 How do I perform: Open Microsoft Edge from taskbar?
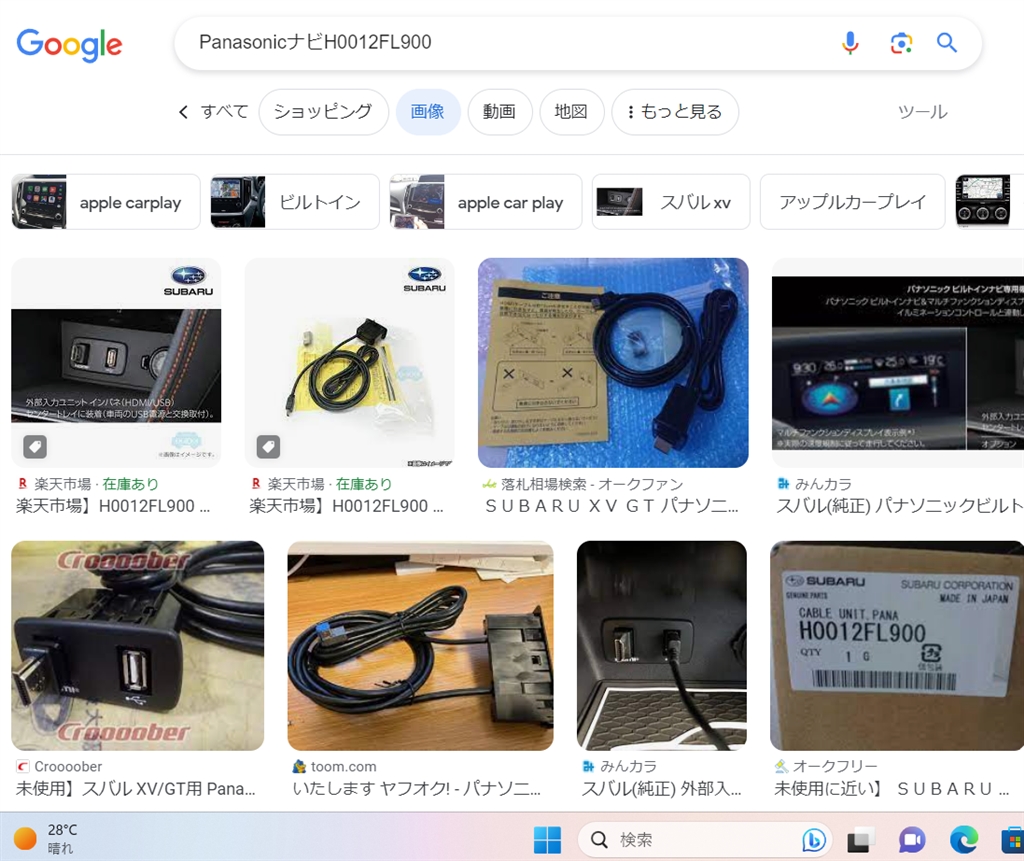pos(964,840)
